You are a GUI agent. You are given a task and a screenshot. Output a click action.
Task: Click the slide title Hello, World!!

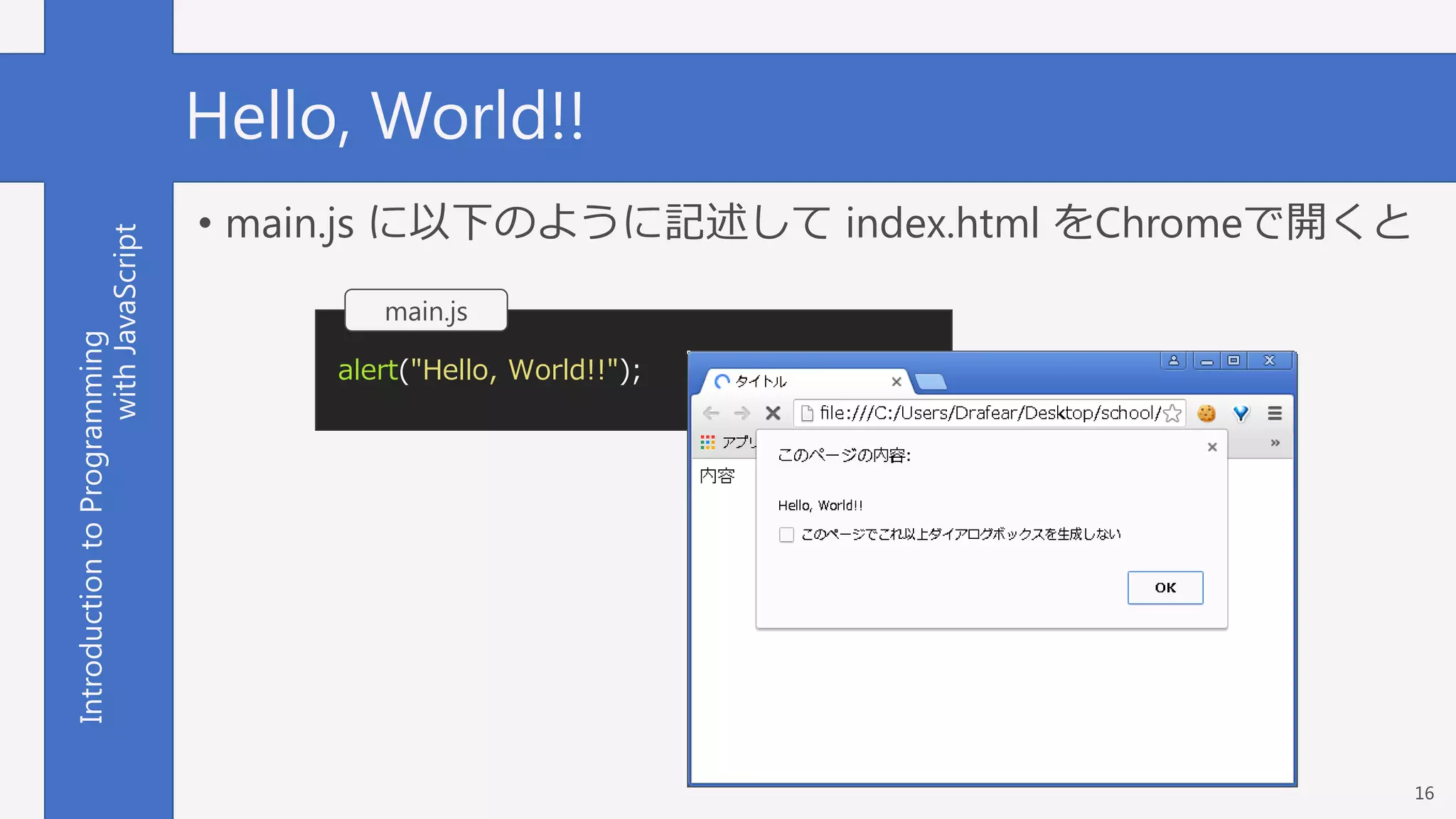pos(385,116)
